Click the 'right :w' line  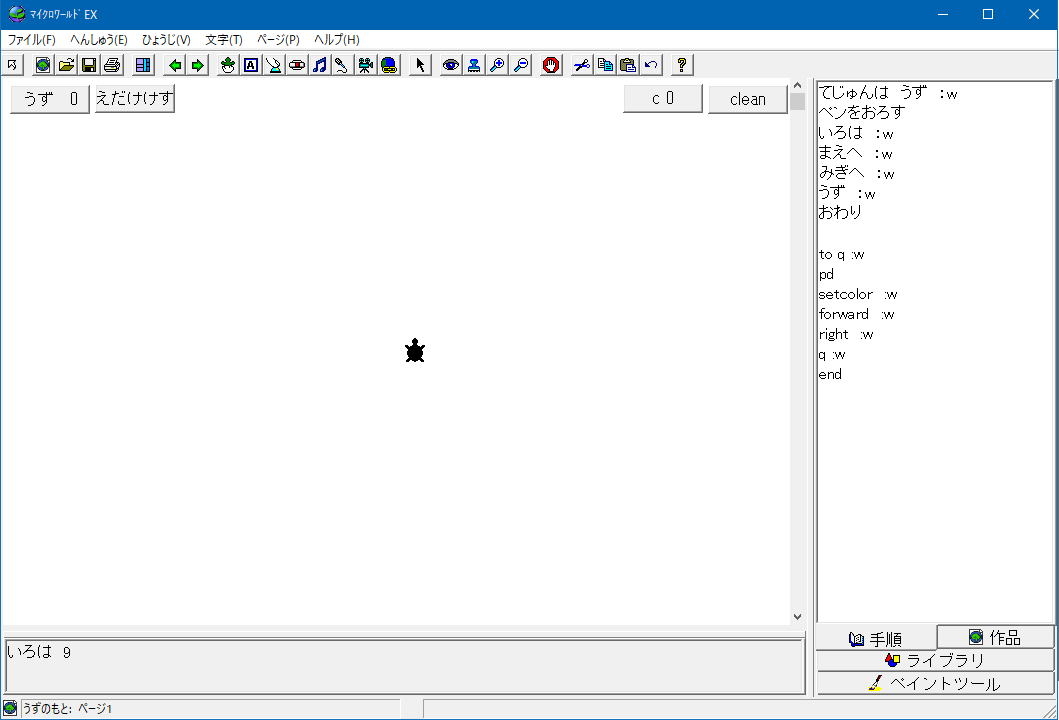(846, 334)
